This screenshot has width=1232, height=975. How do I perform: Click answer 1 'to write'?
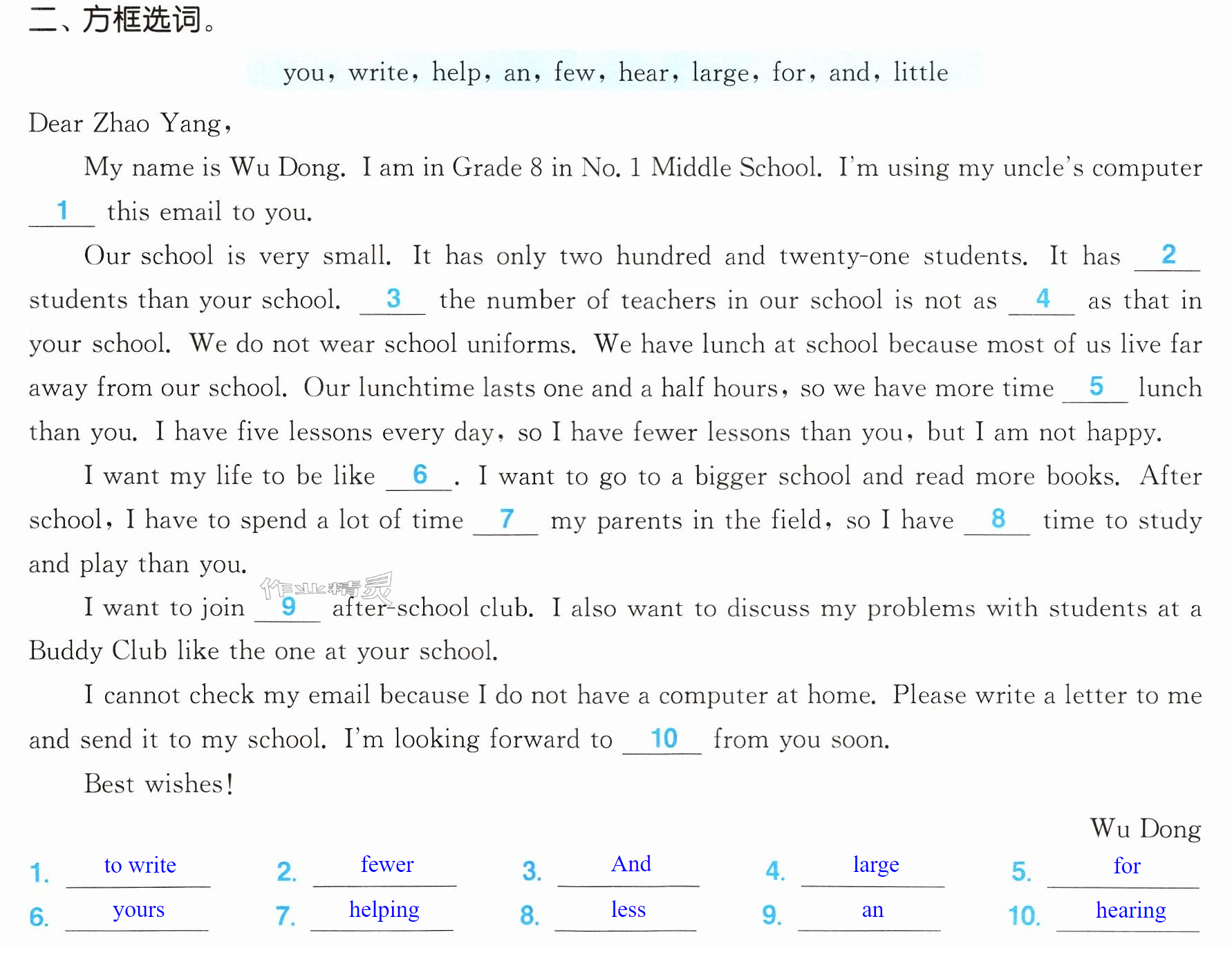click(x=140, y=865)
